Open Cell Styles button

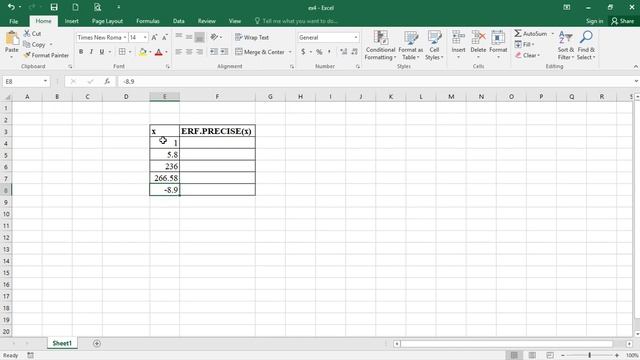[x=434, y=45]
